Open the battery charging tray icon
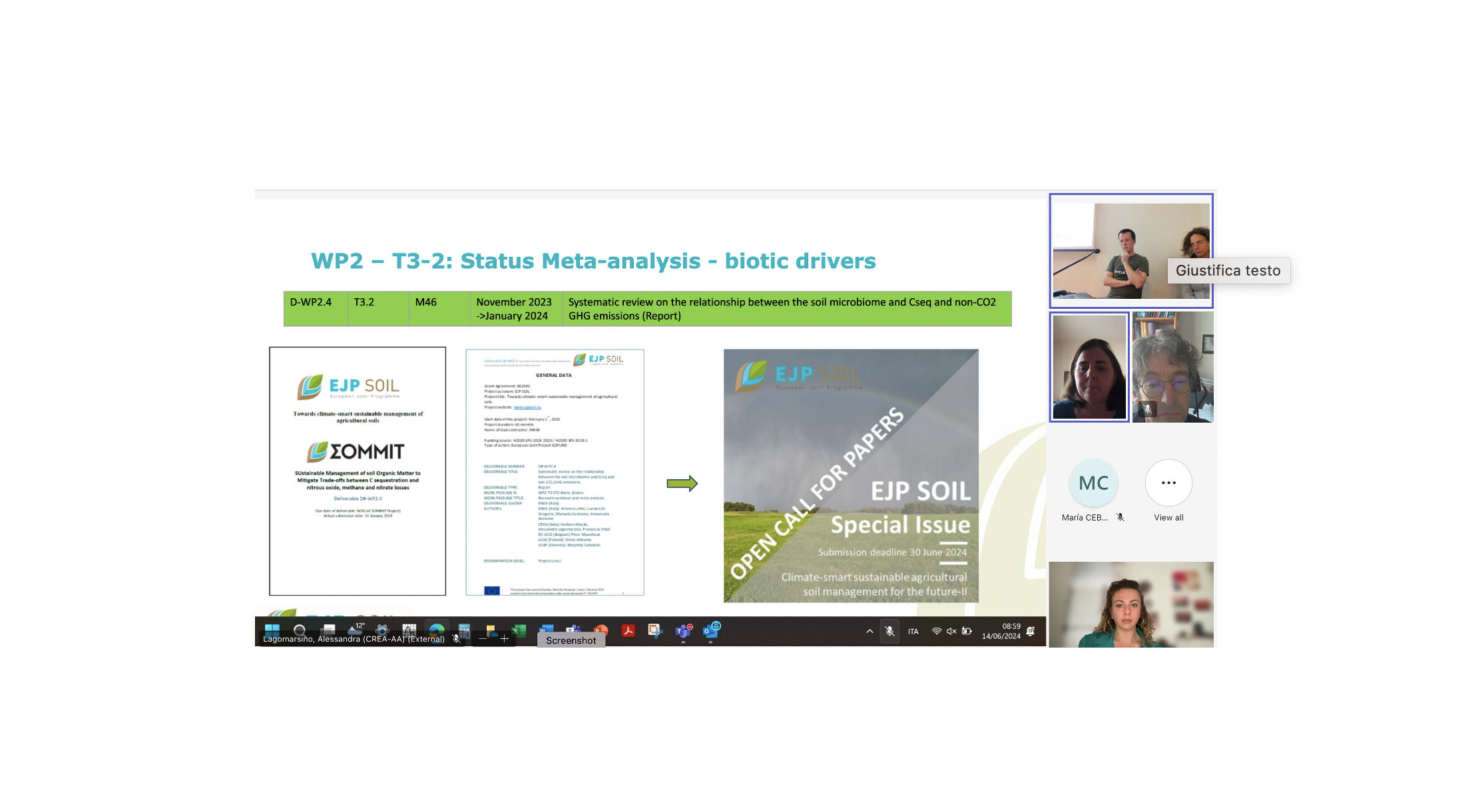This screenshot has width=1482, height=812. [967, 631]
